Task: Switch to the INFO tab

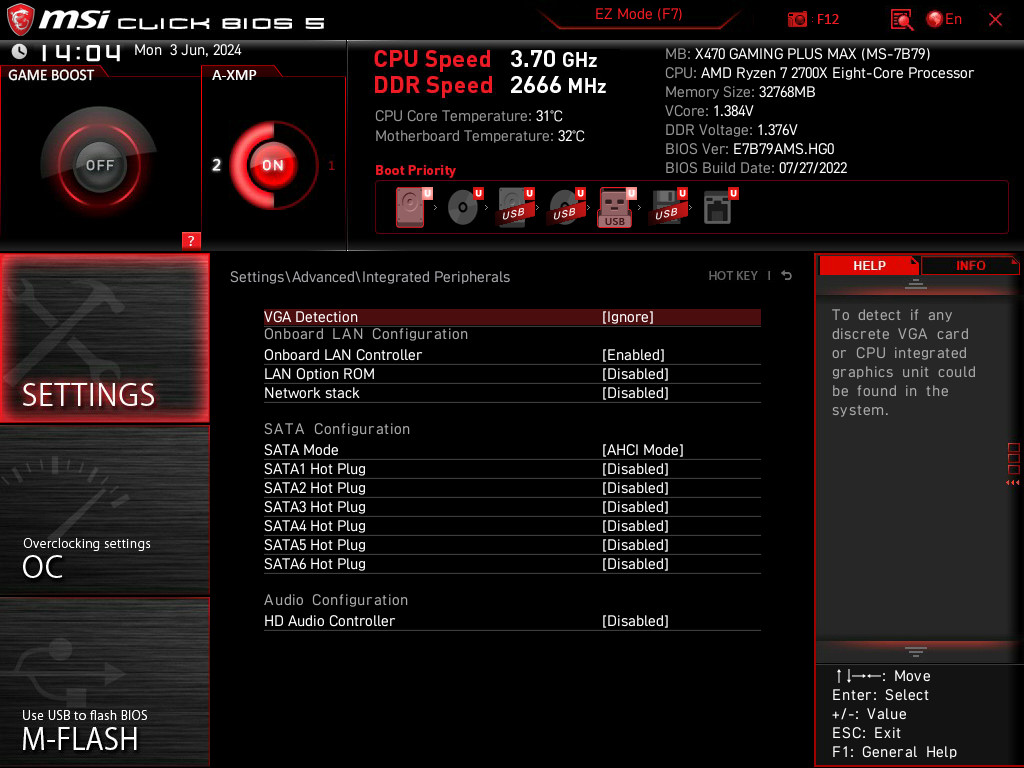Action: point(970,266)
